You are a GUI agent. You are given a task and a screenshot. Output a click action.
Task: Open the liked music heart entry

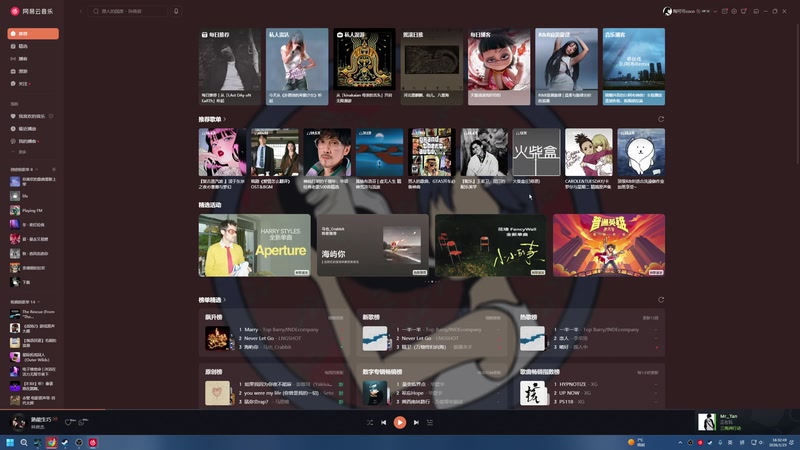[28, 116]
